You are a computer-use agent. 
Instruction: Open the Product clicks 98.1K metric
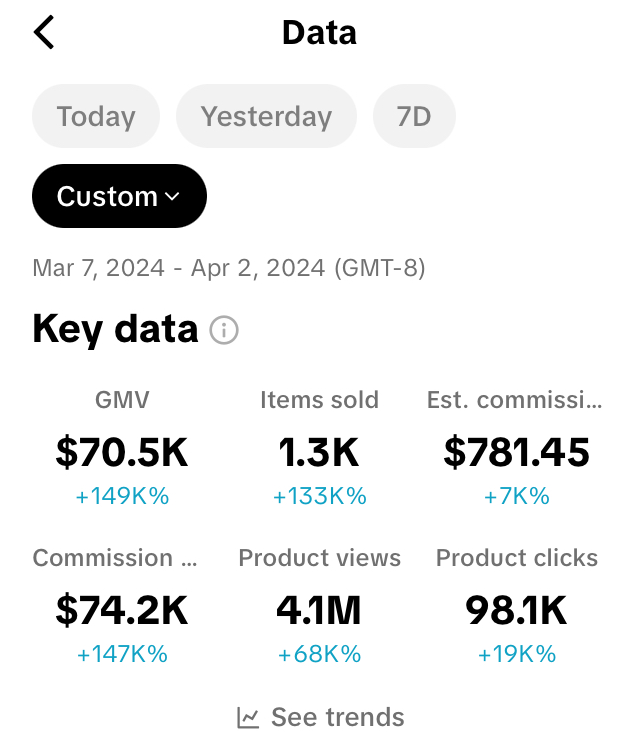517,610
